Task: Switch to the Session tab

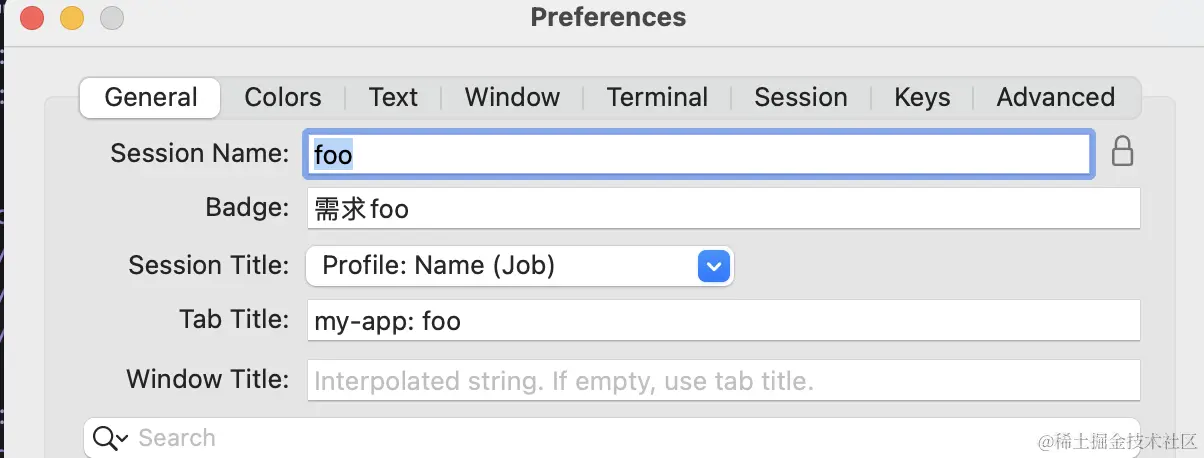Action: coord(800,97)
